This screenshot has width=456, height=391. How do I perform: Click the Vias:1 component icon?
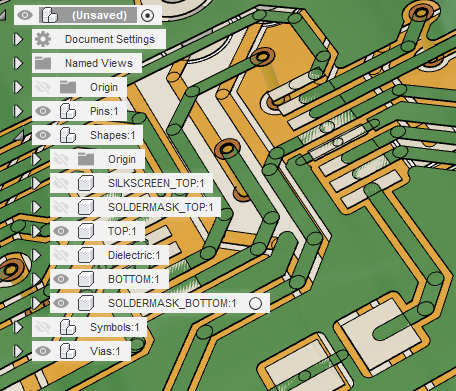pos(68,351)
